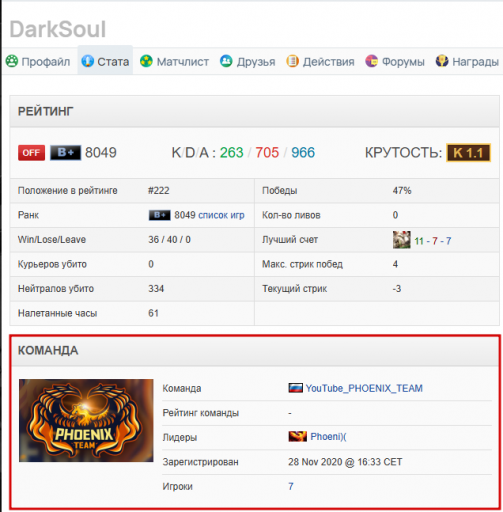
Task: Click the Курьеров убито label
Action: click(52, 264)
